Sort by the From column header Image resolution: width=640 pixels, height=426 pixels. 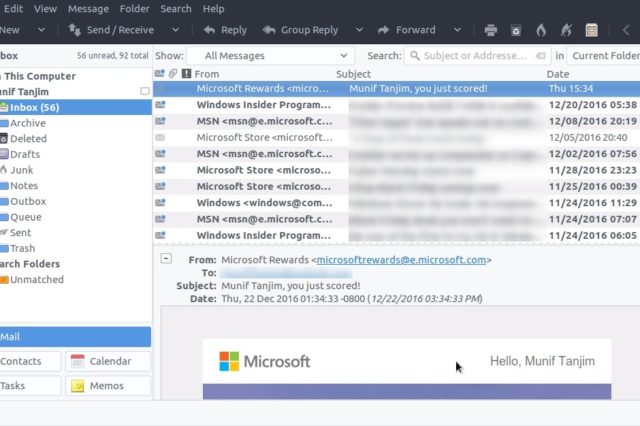tap(207, 74)
